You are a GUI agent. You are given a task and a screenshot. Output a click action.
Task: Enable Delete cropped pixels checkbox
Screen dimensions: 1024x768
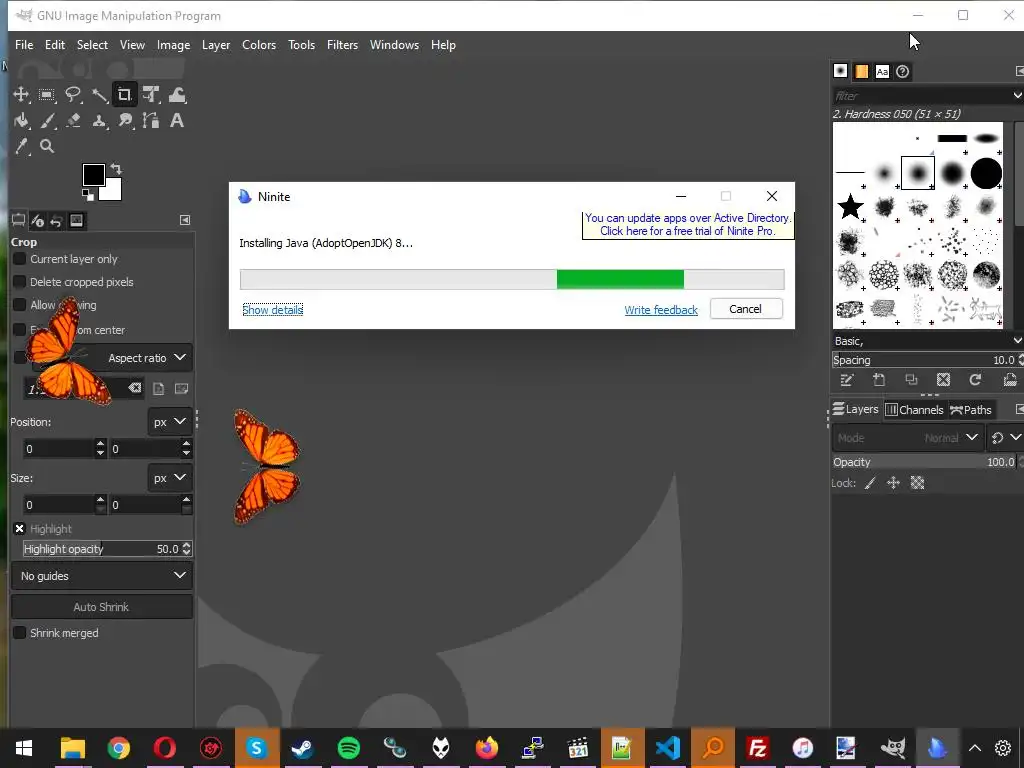(20, 282)
